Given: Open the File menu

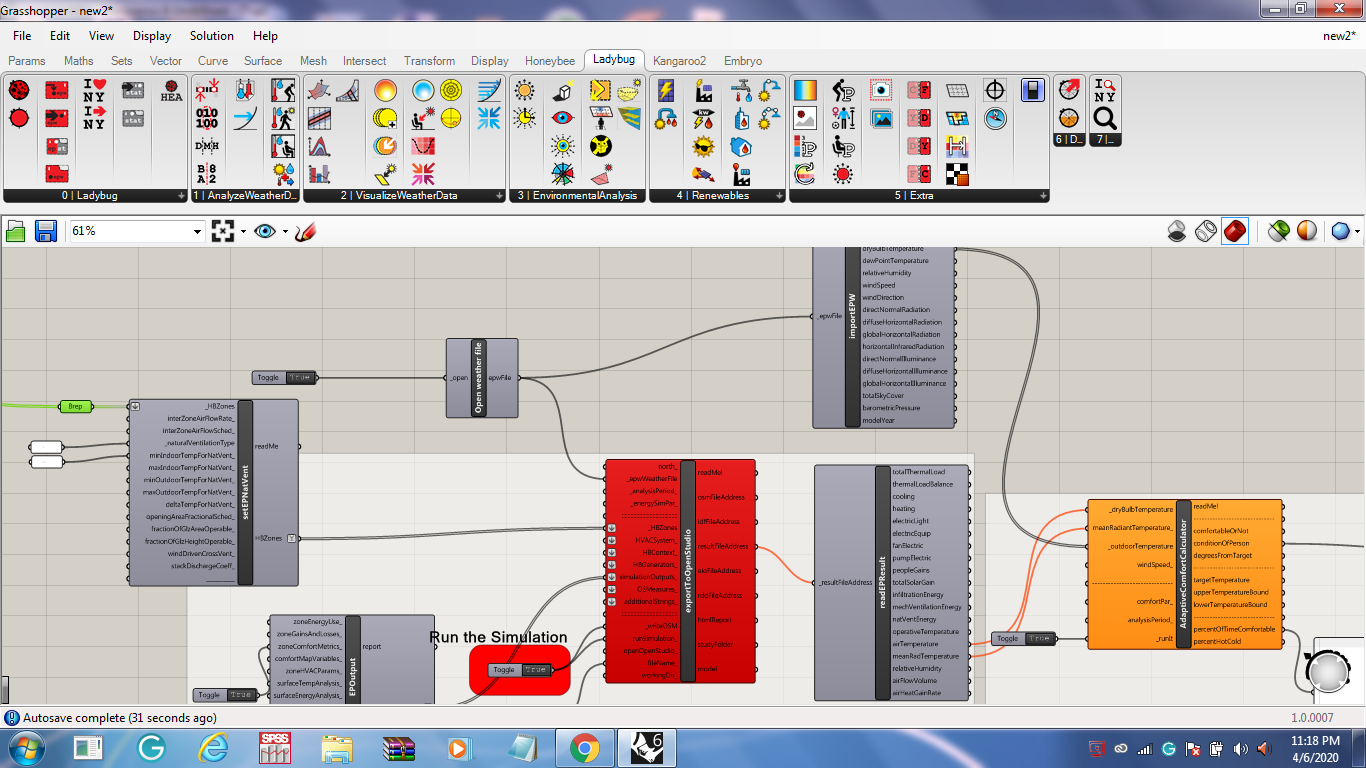Looking at the screenshot, I should pos(22,36).
